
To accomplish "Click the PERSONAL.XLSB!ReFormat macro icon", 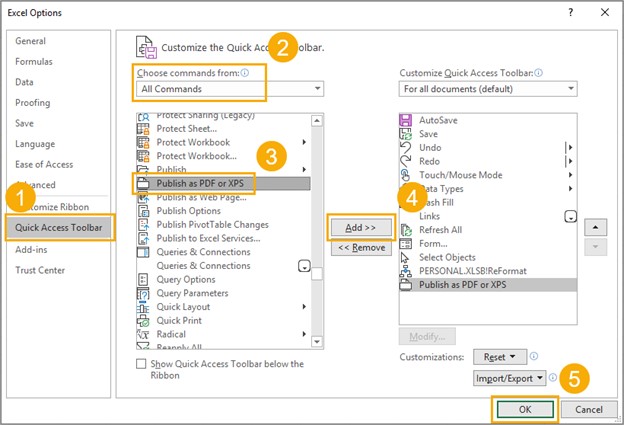I will [406, 271].
